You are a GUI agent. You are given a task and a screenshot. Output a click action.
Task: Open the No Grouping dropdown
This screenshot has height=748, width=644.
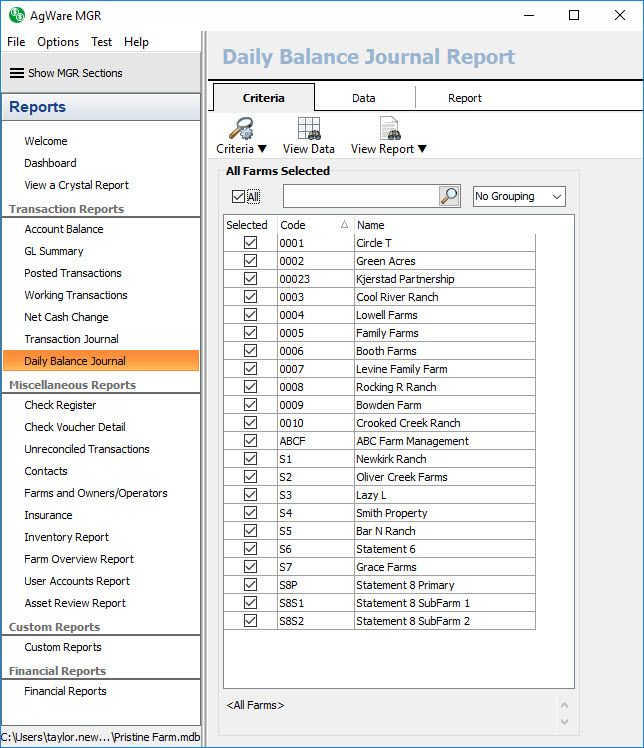point(518,196)
